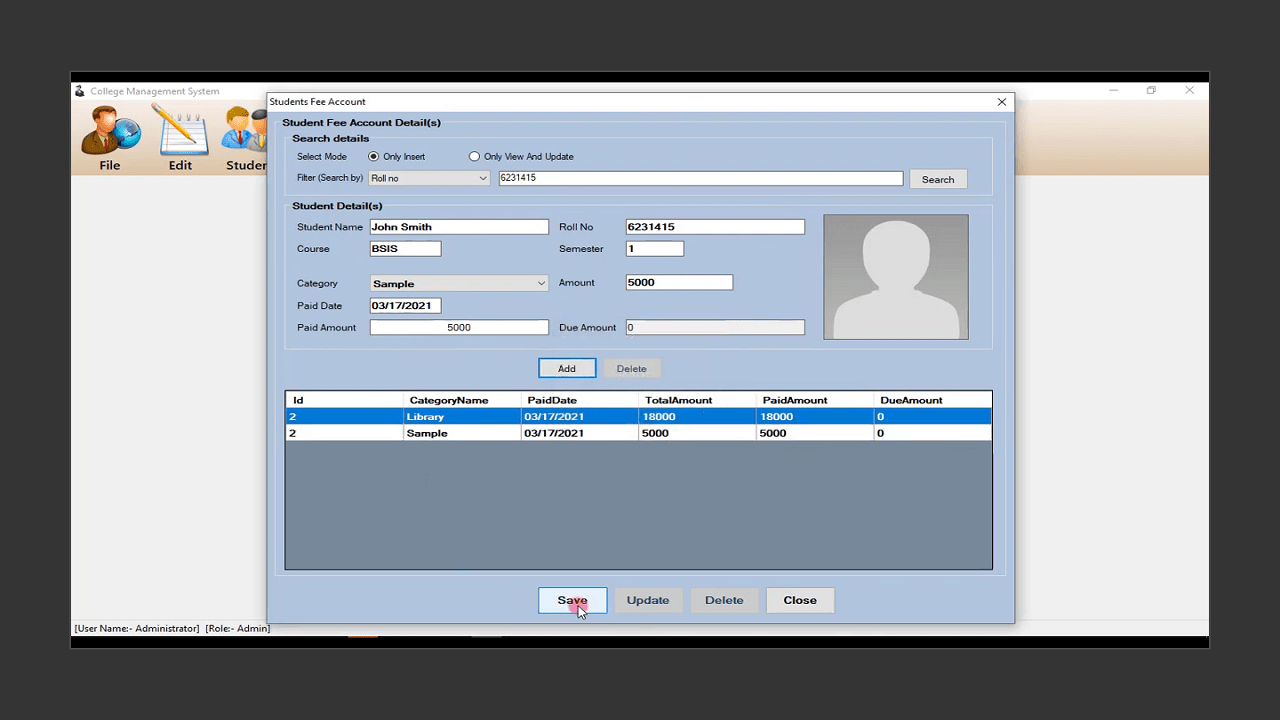Click inside the Student Name field

(458, 226)
